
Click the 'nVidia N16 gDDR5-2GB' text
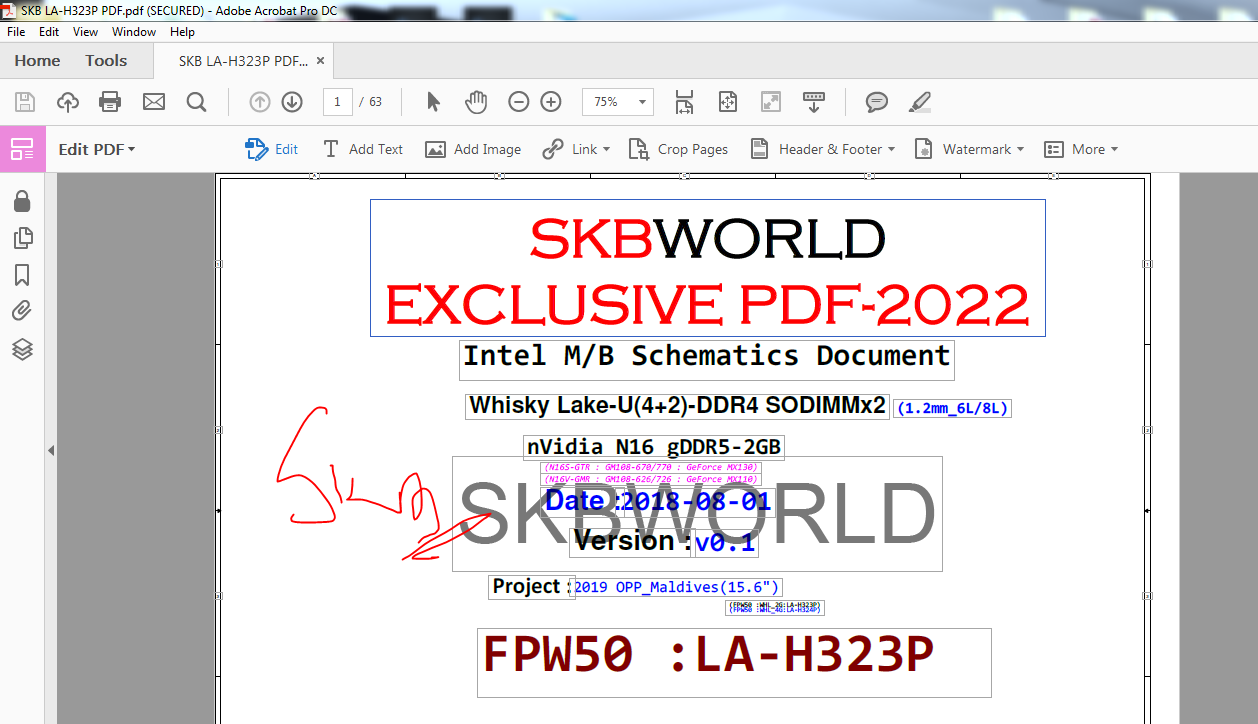pos(654,447)
